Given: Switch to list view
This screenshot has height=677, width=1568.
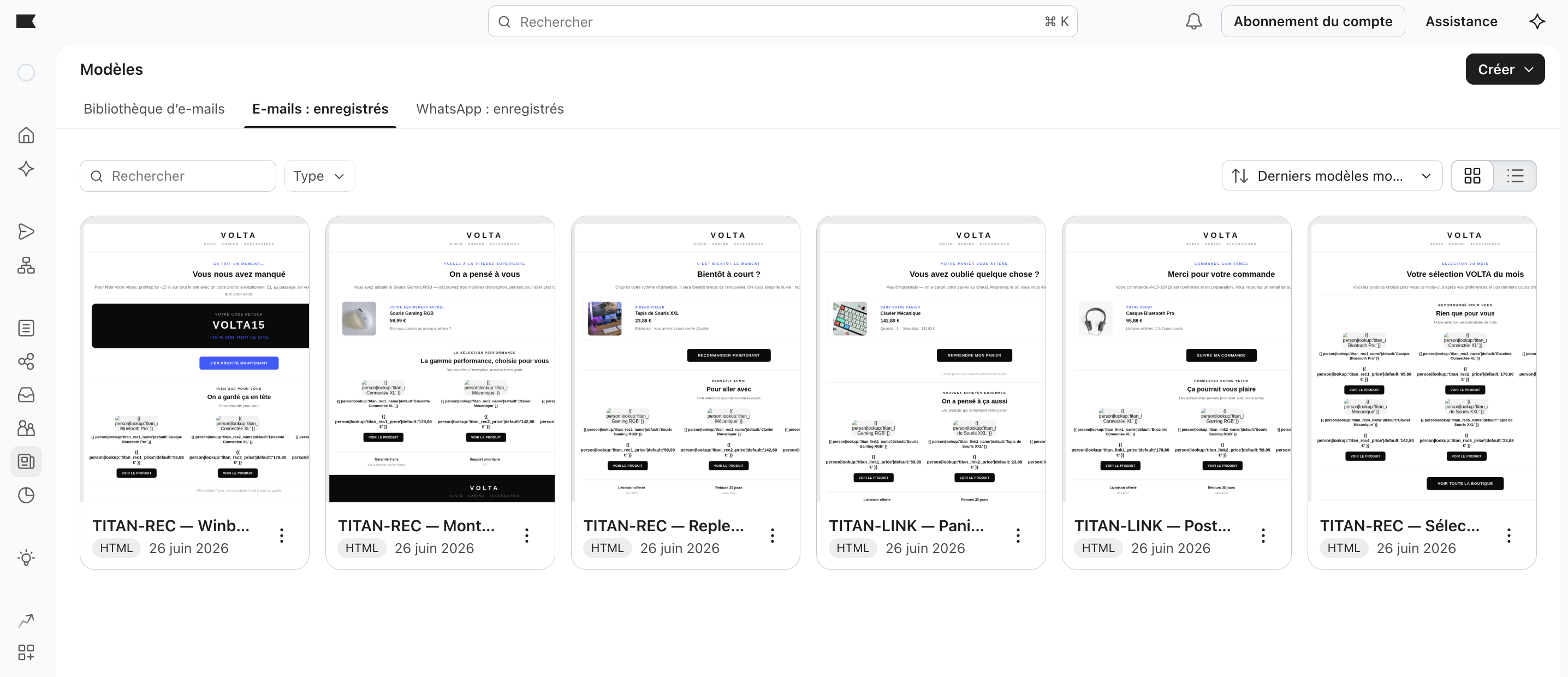Looking at the screenshot, I should coord(1514,176).
